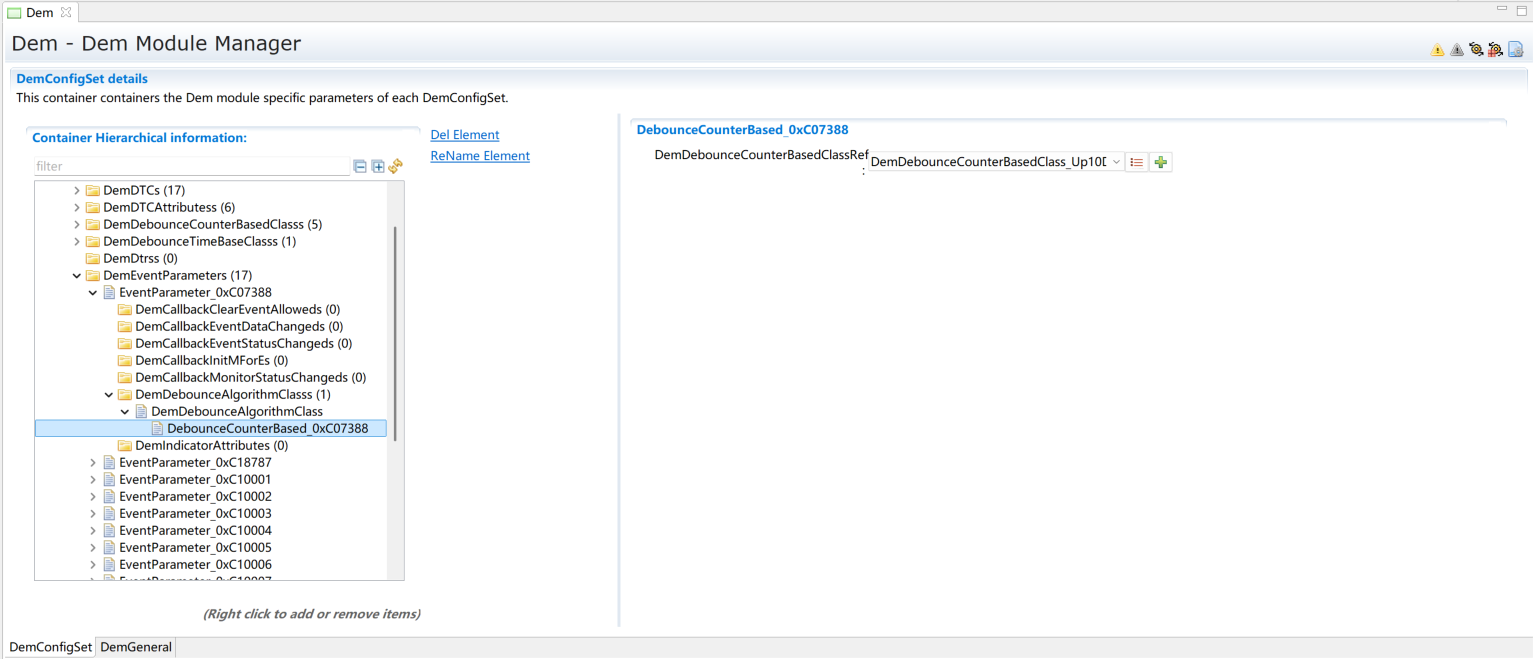Expand the EventParameter_0xC18787 node

coord(93,463)
